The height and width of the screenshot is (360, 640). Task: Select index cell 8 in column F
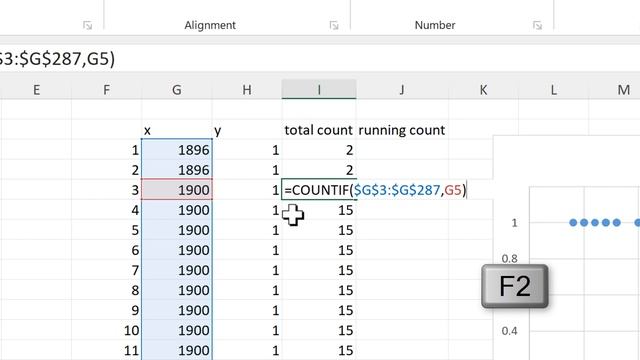(107, 290)
